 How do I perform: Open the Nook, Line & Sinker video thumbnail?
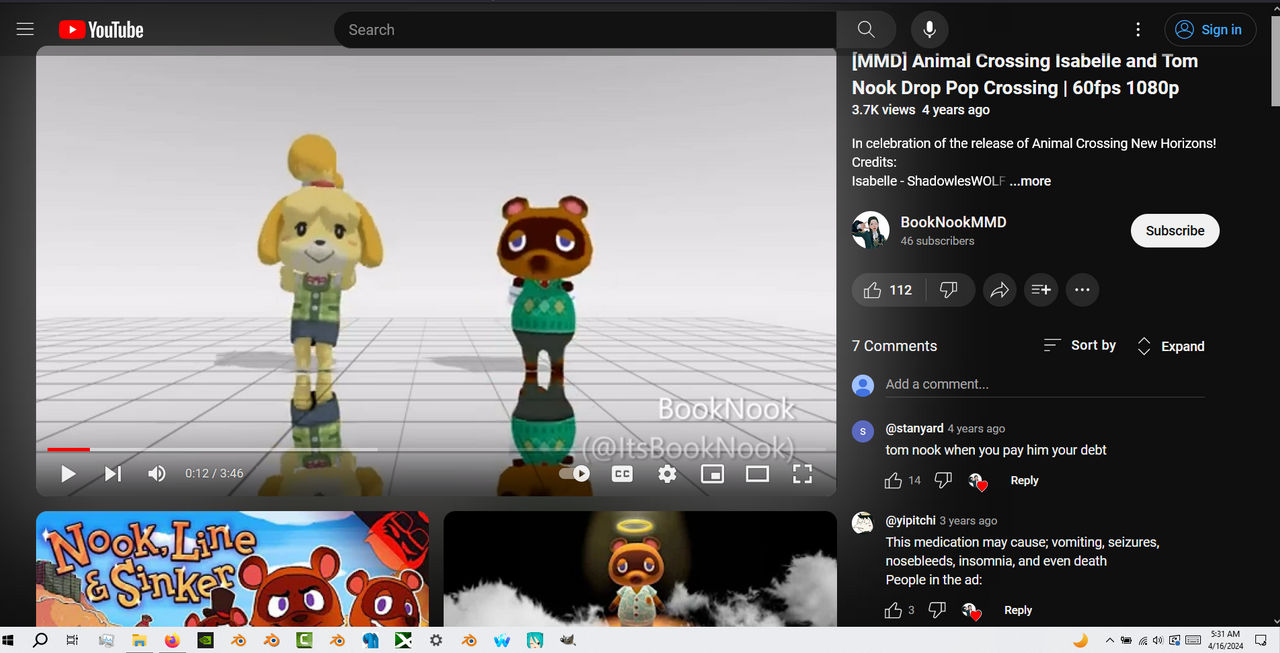pyautogui.click(x=232, y=569)
